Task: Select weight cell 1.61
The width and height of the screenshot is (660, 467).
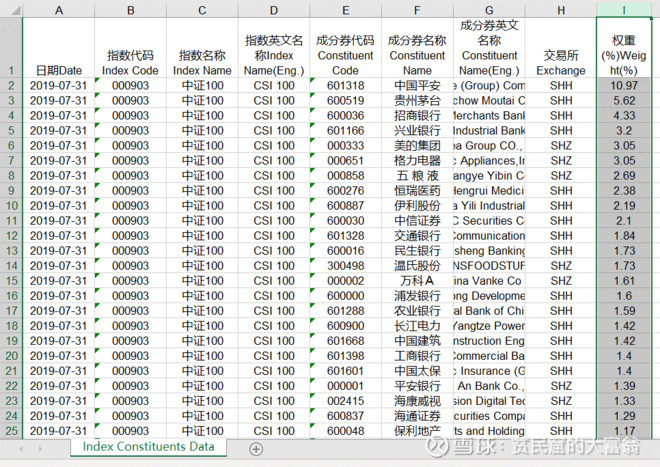Action: [x=624, y=281]
